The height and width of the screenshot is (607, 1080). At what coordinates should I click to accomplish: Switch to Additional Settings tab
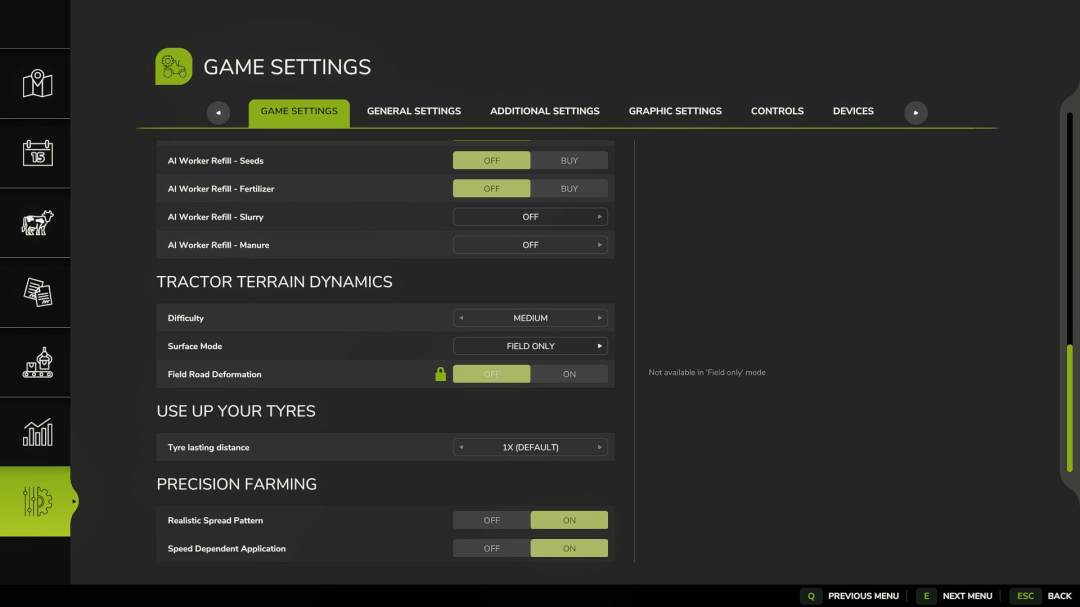pos(545,111)
